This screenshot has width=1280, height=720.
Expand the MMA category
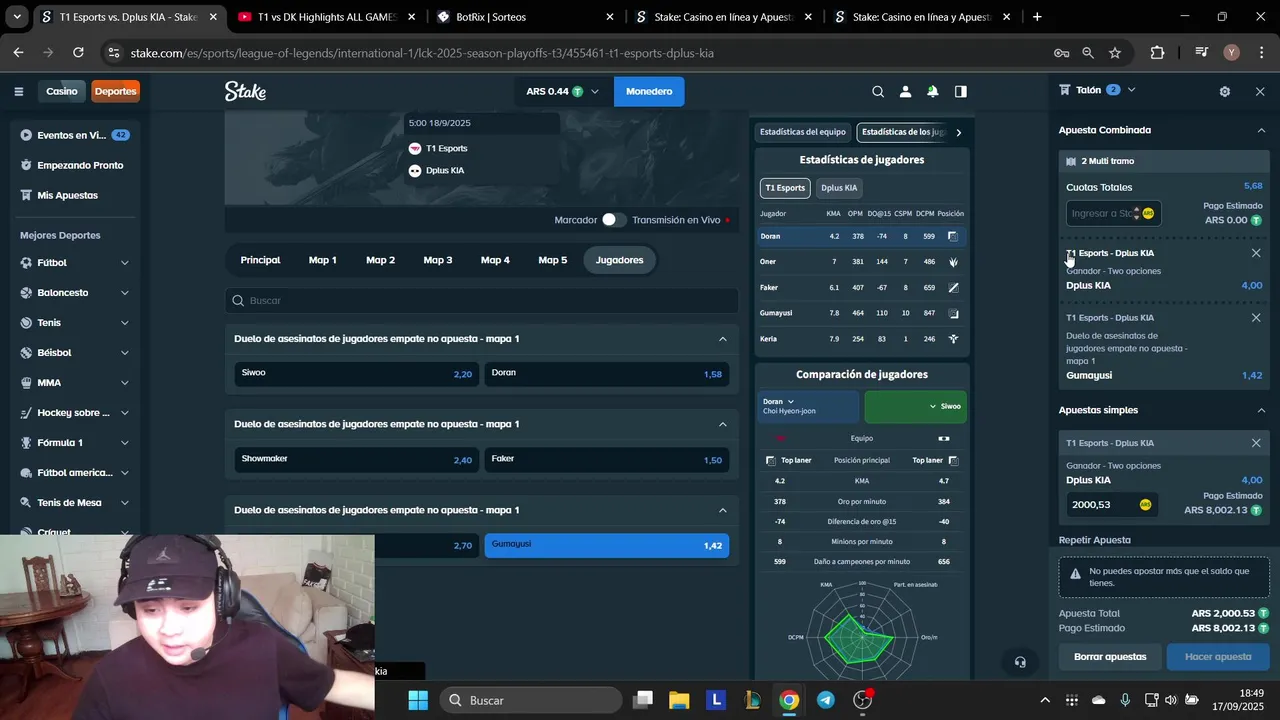[125, 383]
